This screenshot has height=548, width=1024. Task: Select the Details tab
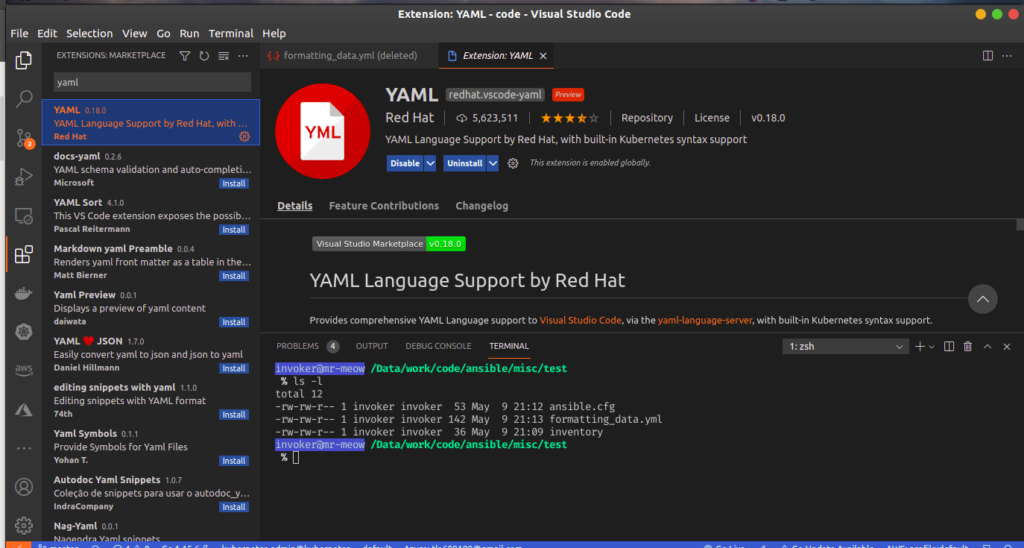point(295,206)
